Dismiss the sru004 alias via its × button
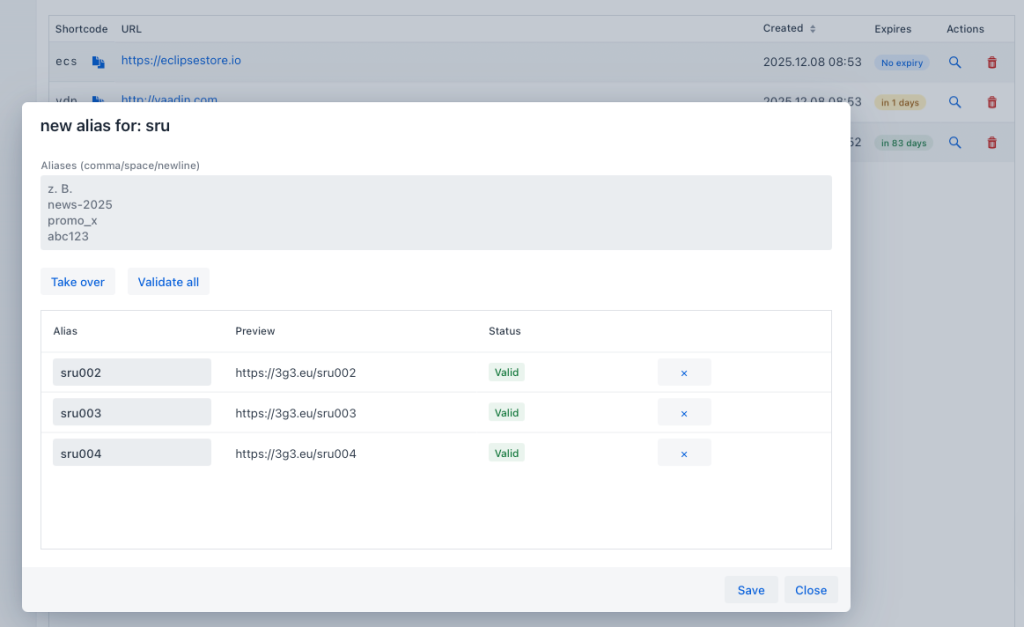 [x=684, y=452]
